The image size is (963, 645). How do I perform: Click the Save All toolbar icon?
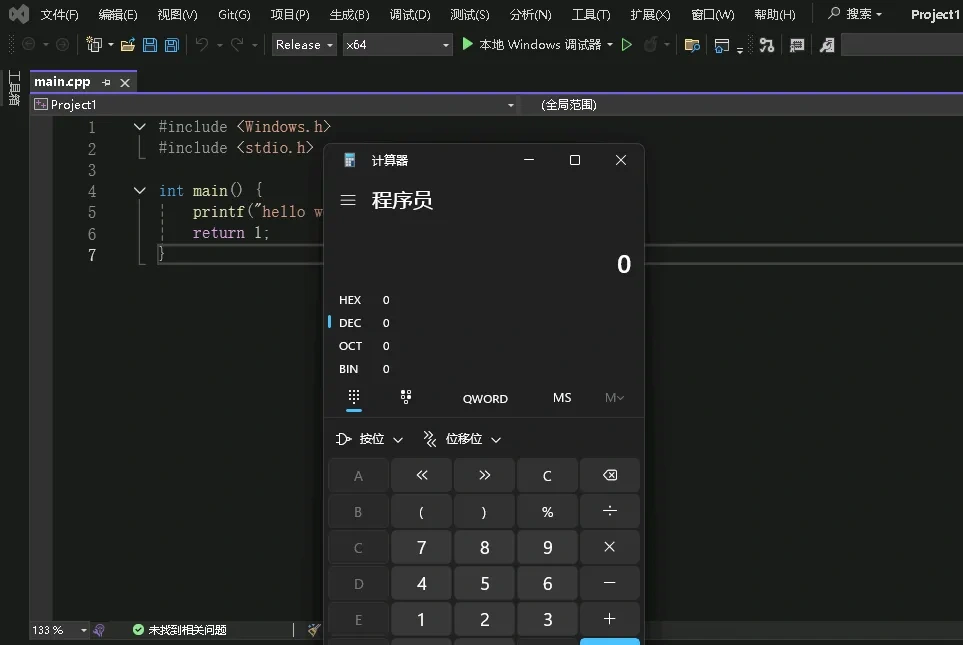click(172, 44)
